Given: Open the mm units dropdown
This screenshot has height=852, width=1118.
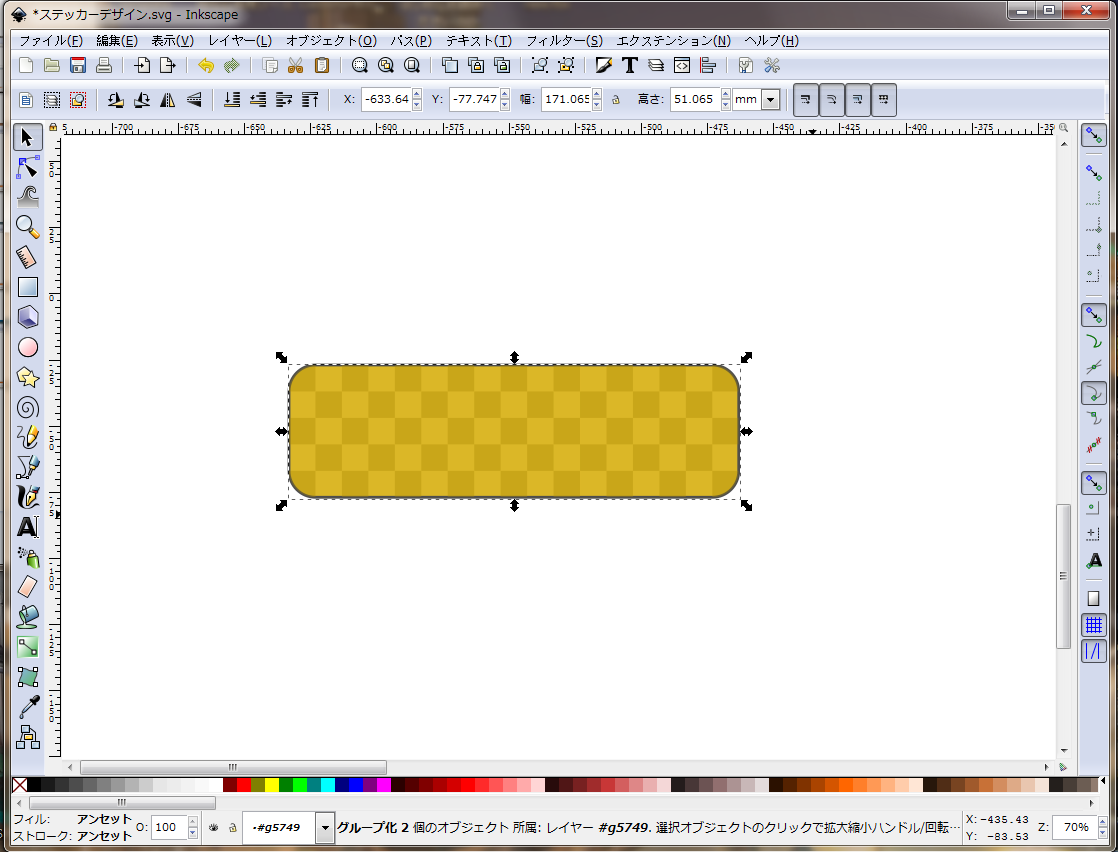Looking at the screenshot, I should 770,100.
